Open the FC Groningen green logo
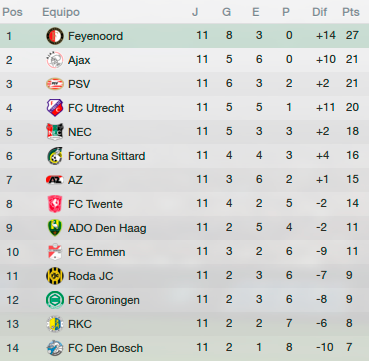369x361 pixels. [x=55, y=300]
